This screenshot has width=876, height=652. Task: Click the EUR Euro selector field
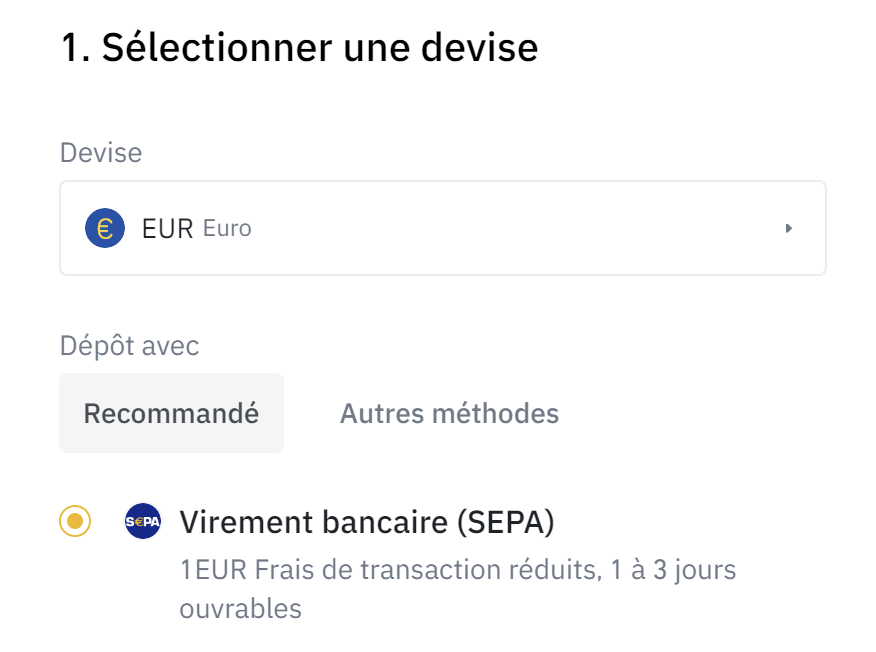point(443,228)
